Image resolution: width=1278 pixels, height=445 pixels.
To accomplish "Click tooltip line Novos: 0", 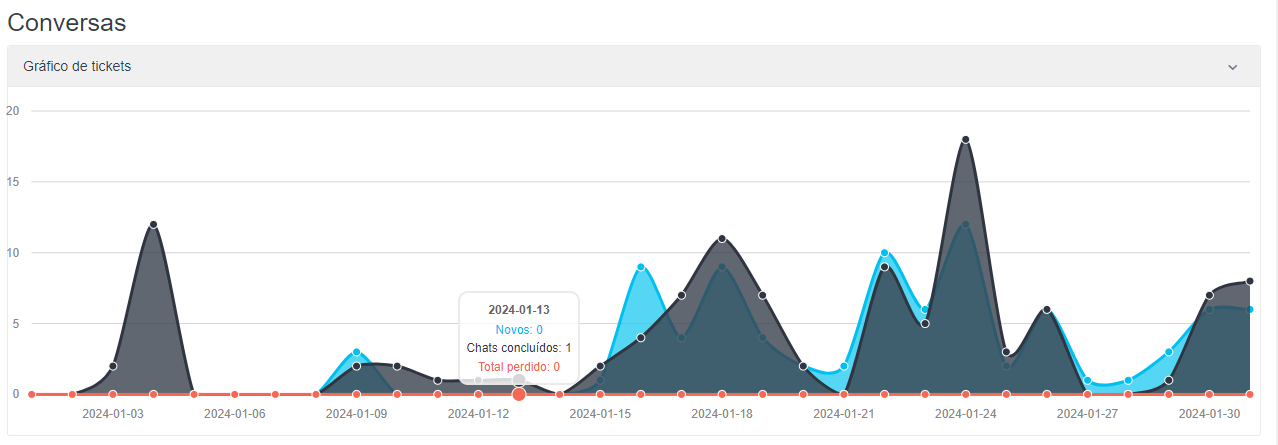I will pos(519,329).
